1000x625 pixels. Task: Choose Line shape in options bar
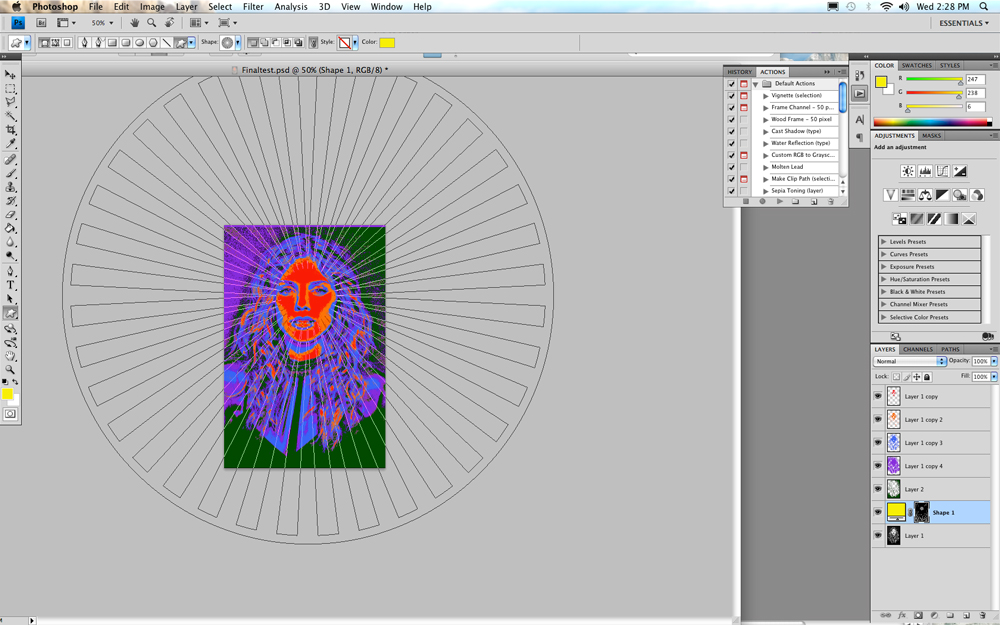tap(166, 43)
